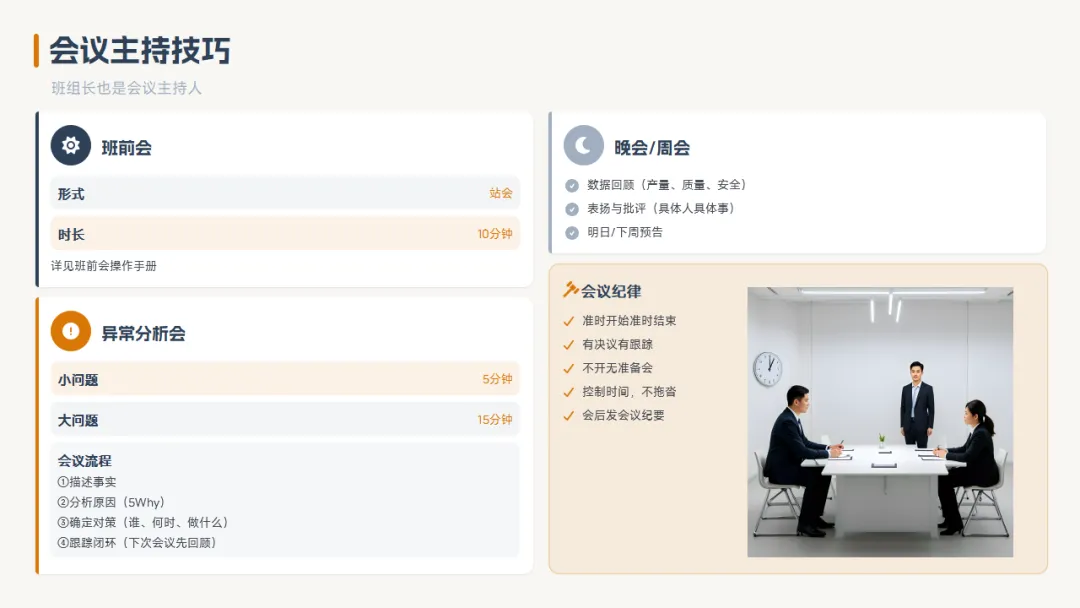Image resolution: width=1080 pixels, height=608 pixels.
Task: Click the text 不开无准备会
Action: 617,368
